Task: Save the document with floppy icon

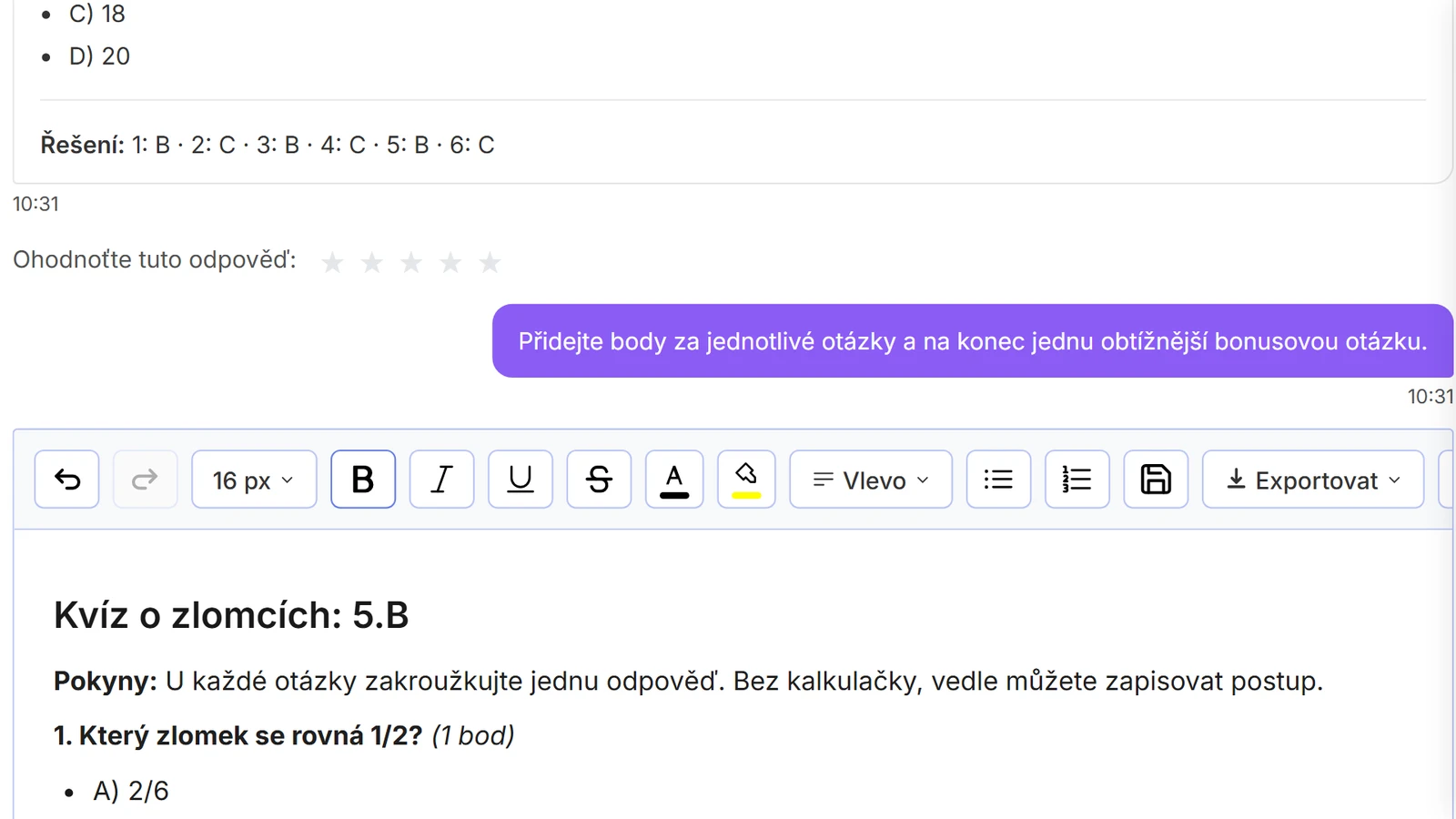Action: tap(1156, 479)
